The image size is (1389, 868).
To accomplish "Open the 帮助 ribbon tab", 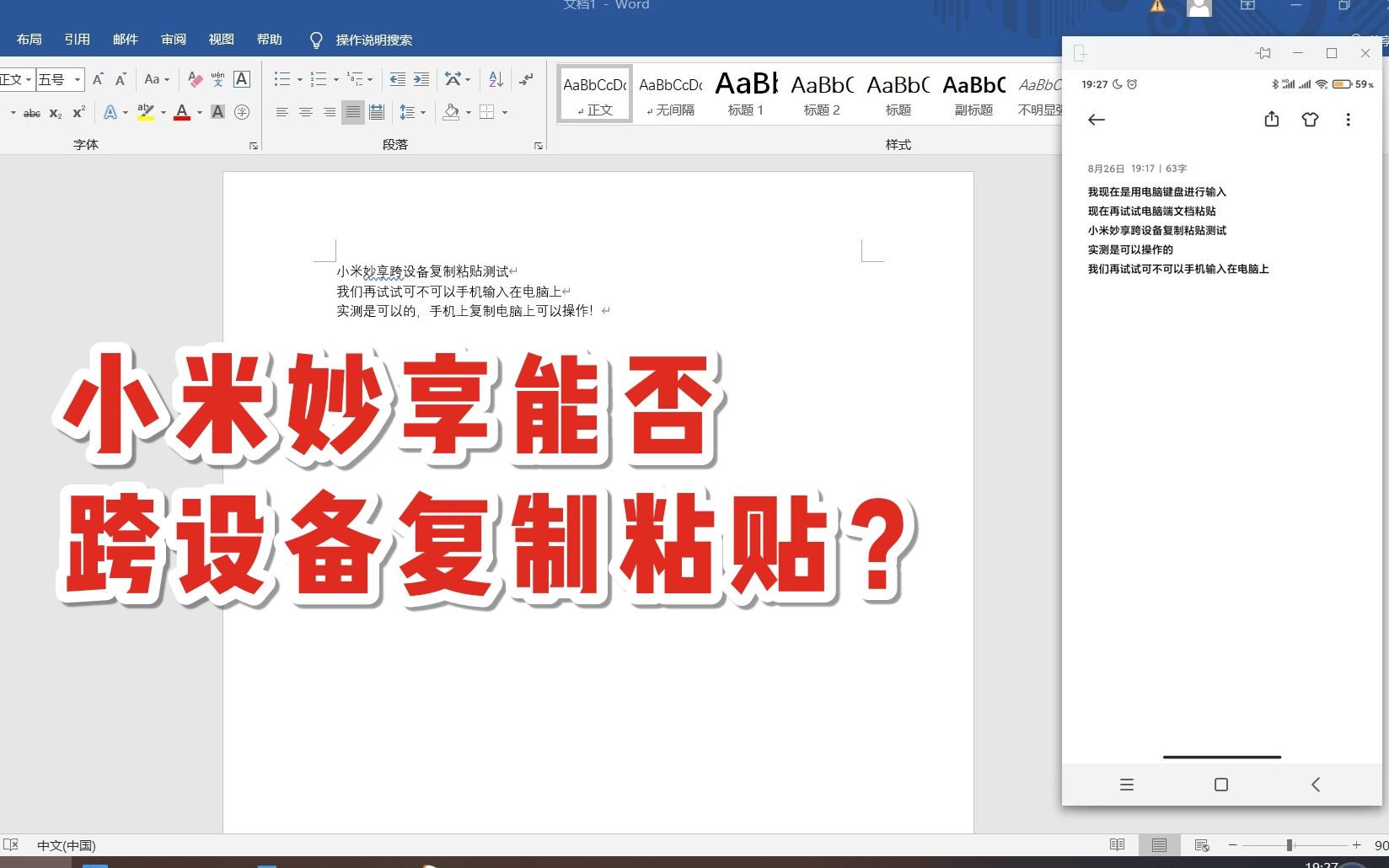I will point(269,40).
